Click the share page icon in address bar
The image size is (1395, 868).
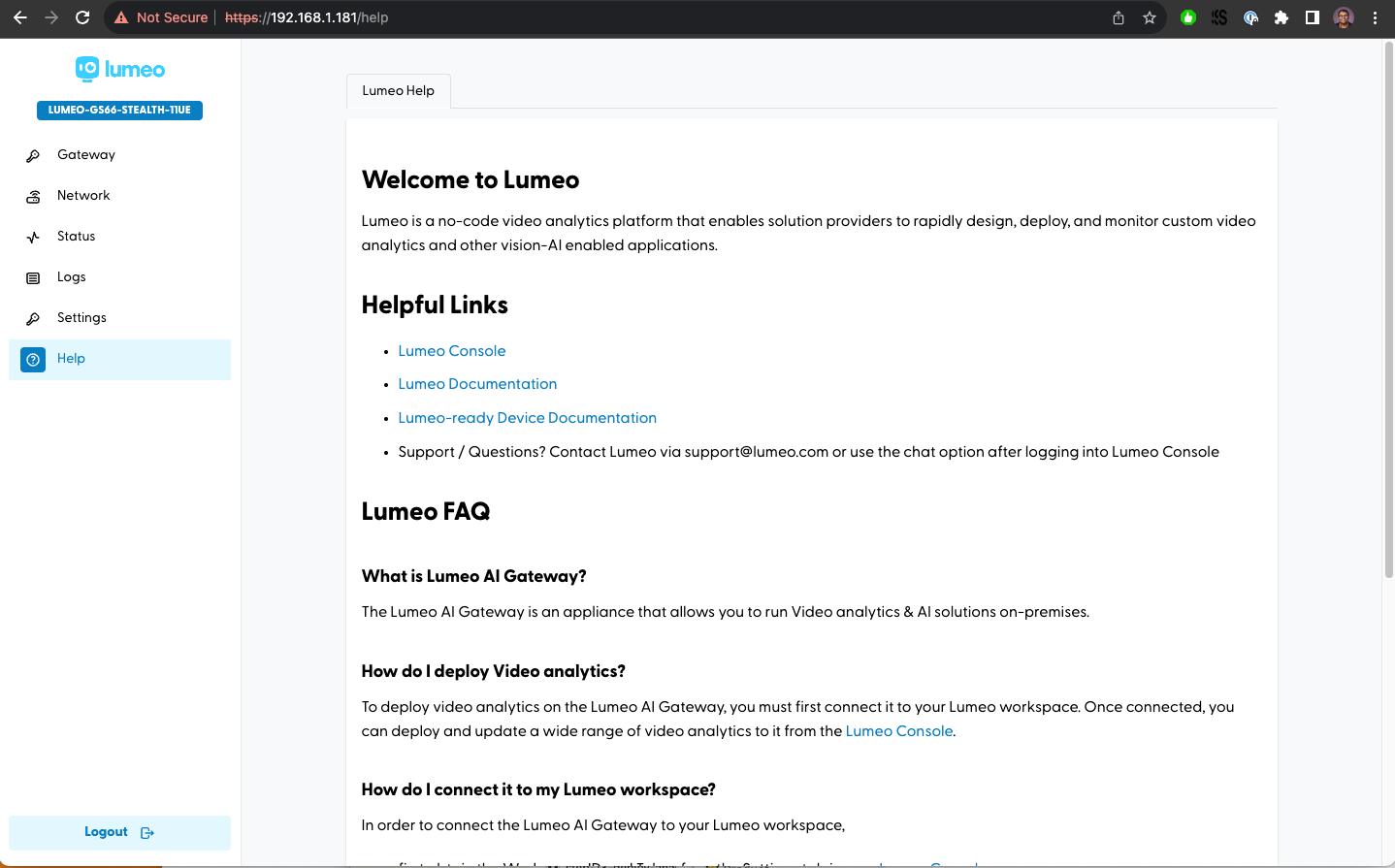point(1119,17)
